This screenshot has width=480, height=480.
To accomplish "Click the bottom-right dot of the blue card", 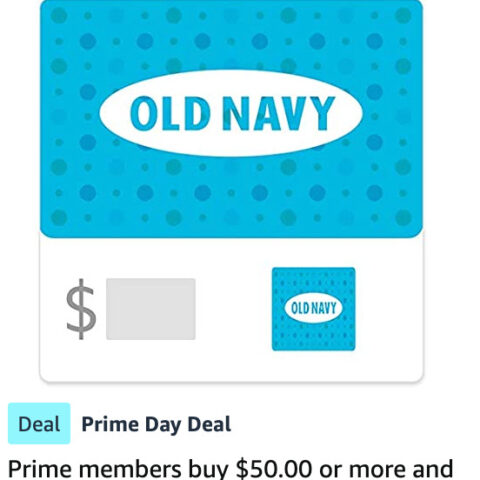I will coord(403,217).
